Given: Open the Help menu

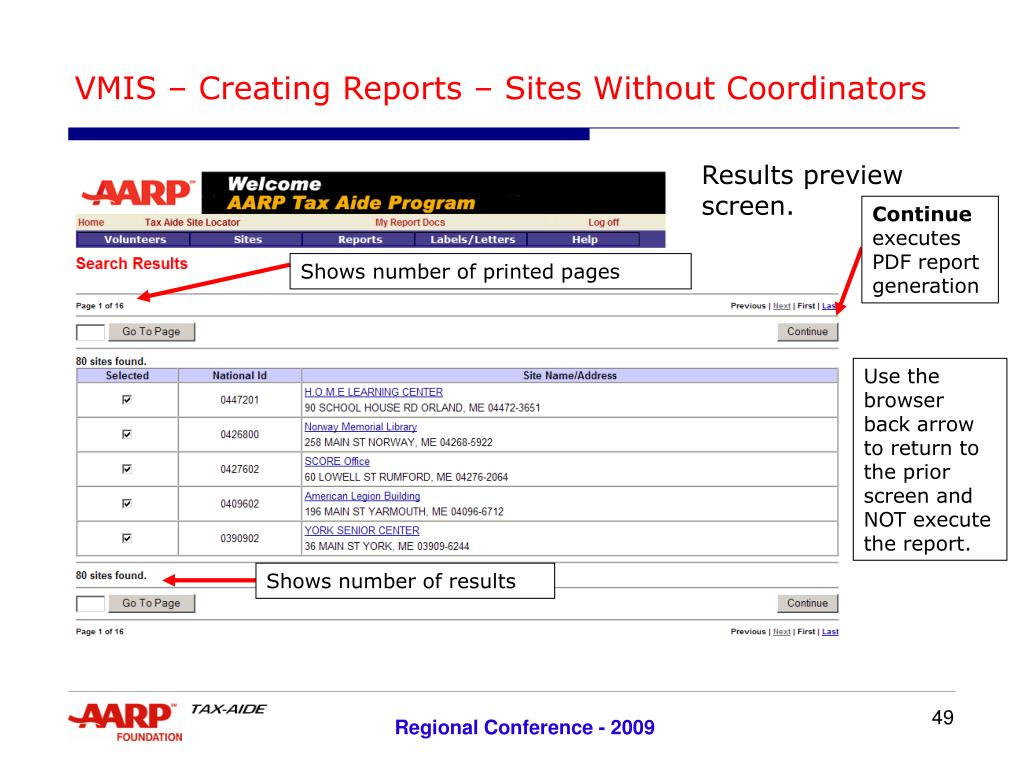Looking at the screenshot, I should 584,240.
